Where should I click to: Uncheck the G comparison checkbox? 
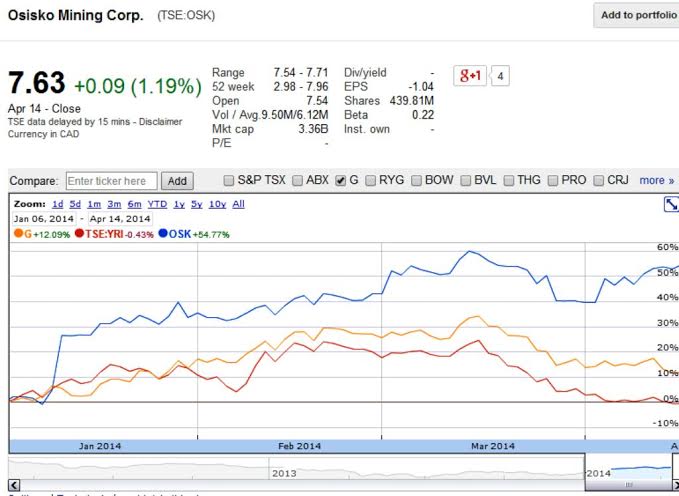click(x=341, y=181)
